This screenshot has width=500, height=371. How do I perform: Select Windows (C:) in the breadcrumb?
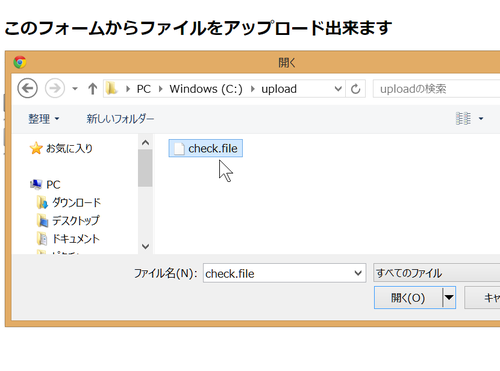206,89
